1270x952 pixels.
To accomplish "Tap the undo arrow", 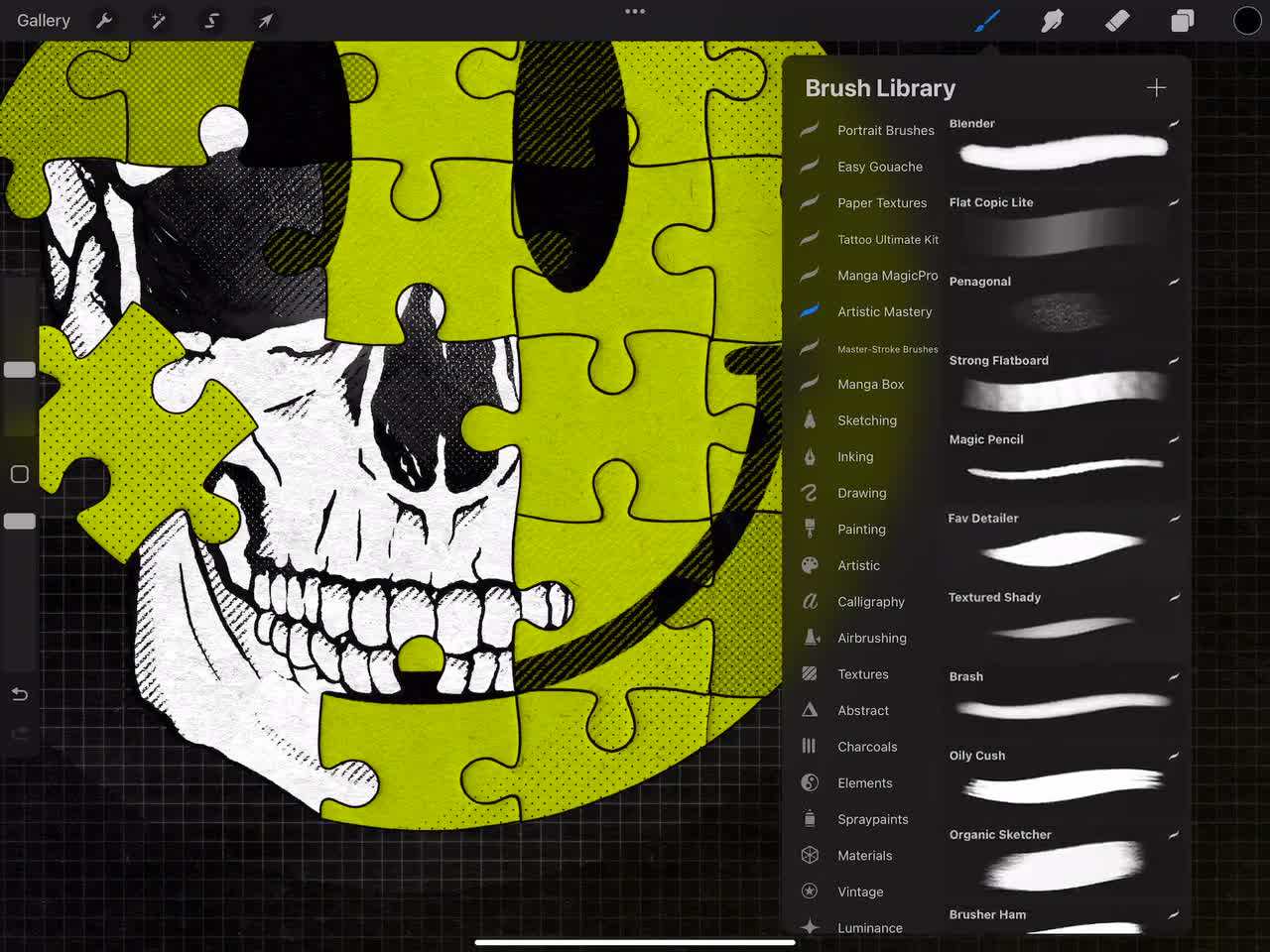I will (20, 694).
